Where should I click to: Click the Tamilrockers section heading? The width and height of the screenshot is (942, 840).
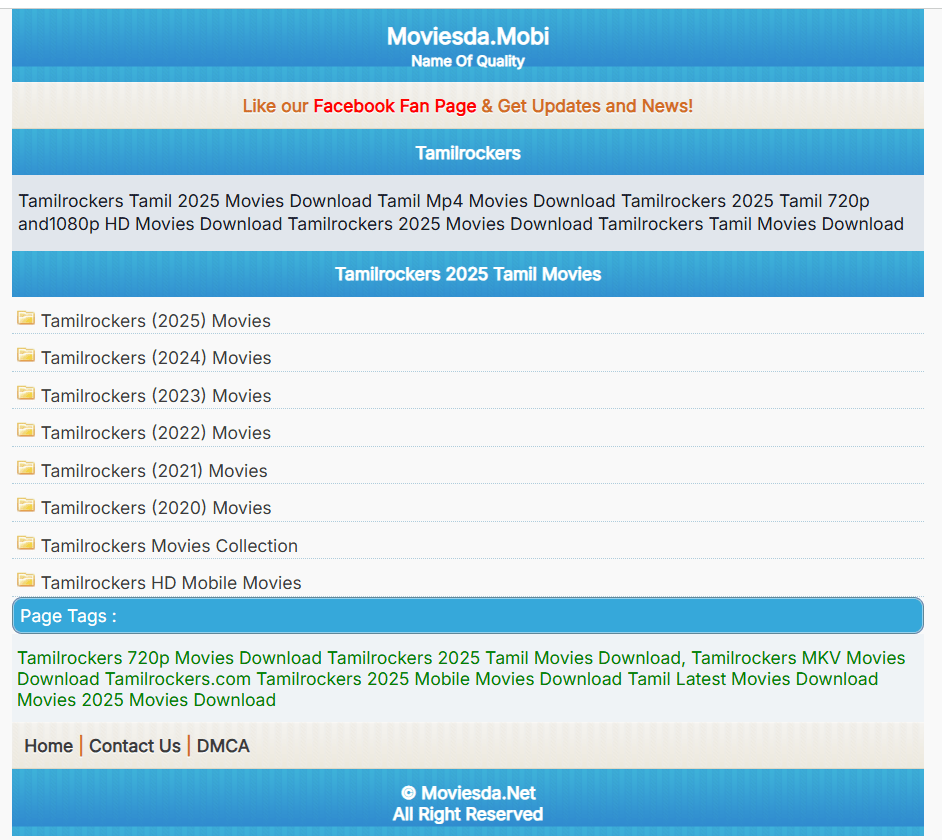[x=468, y=153]
